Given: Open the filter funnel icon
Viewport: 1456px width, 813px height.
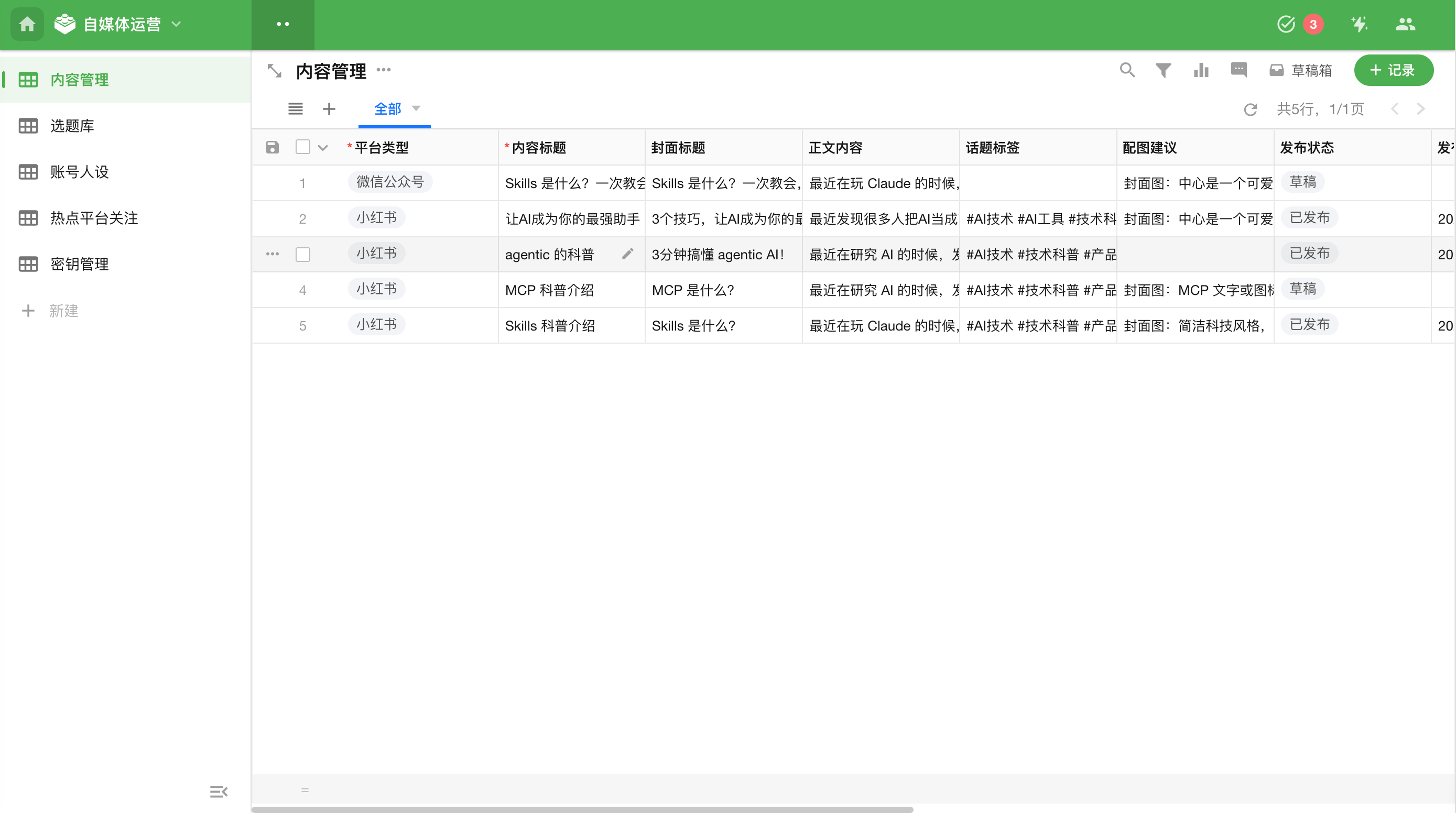Looking at the screenshot, I should point(1162,70).
